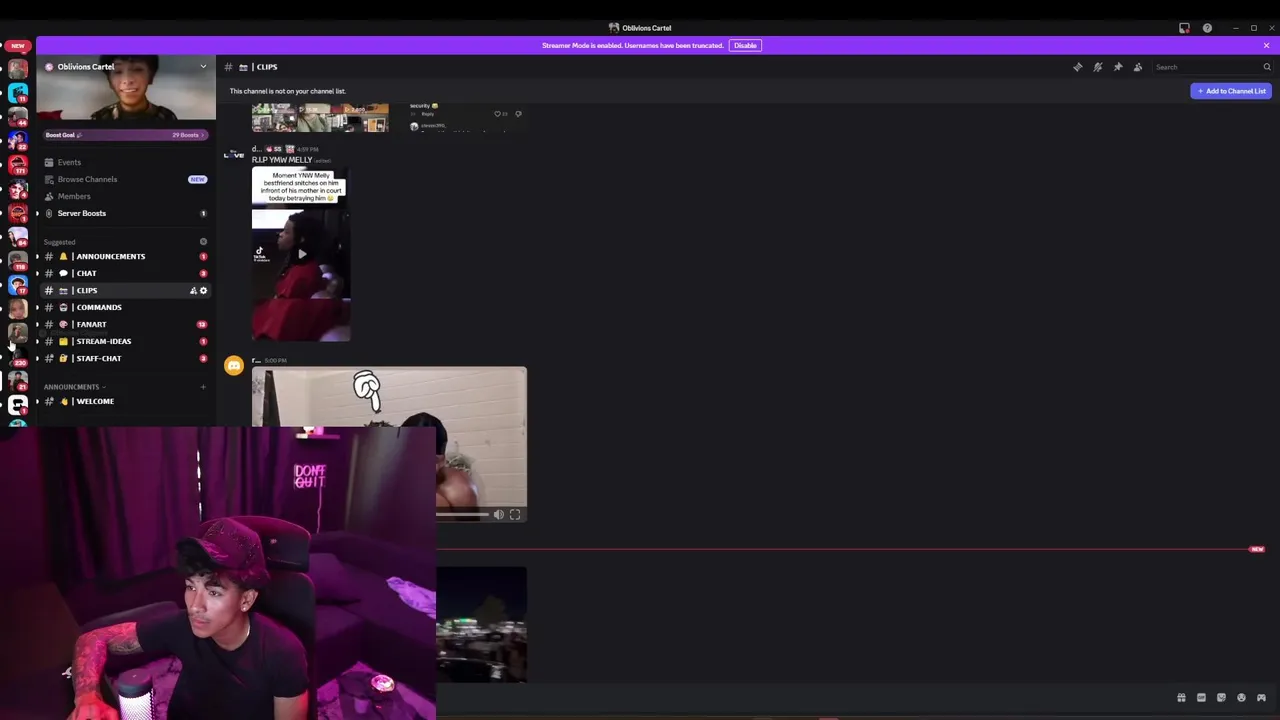Play the YNW Melly TikTok video
The height and width of the screenshot is (720, 1280).
point(301,254)
